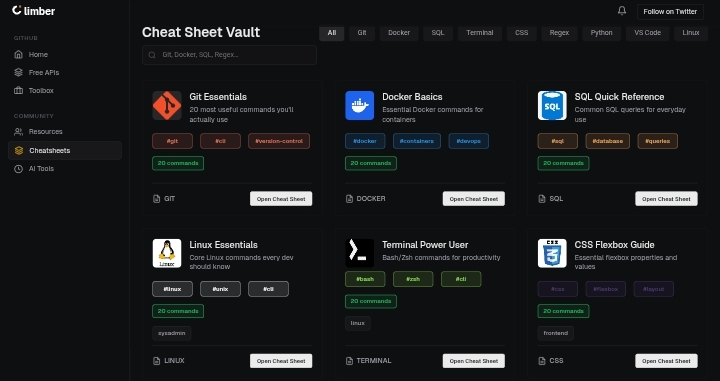Click file icon beside CSS footer label

(x=542, y=361)
